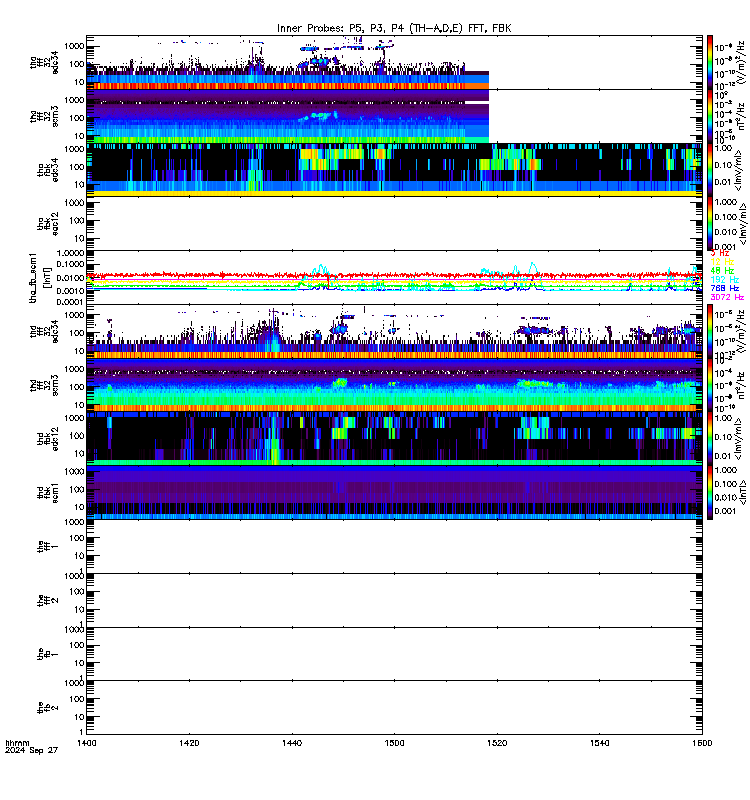Click the "thd fff 32 edc34" panel label
Viewport: 750px width, 800px height.
coord(44,332)
